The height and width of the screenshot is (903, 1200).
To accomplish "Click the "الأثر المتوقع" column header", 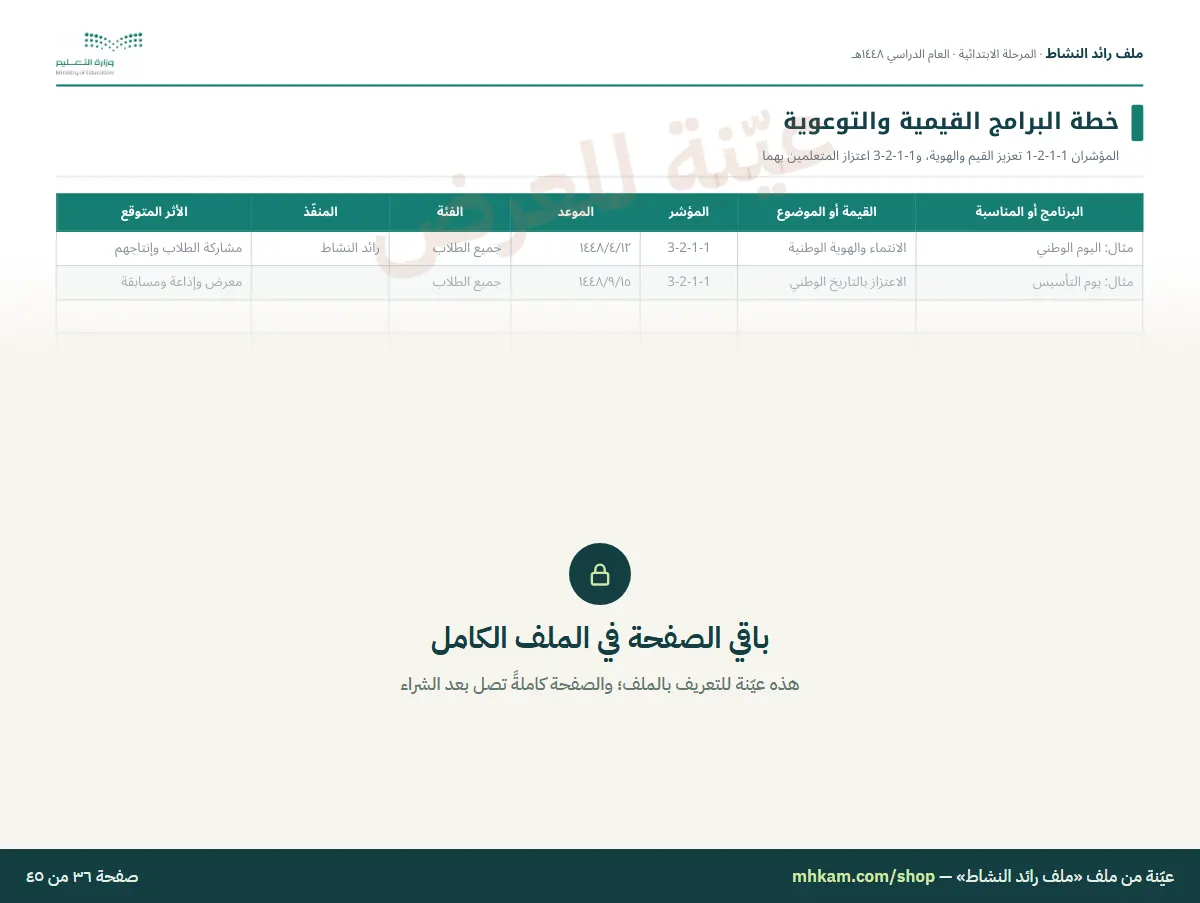I will pos(154,212).
